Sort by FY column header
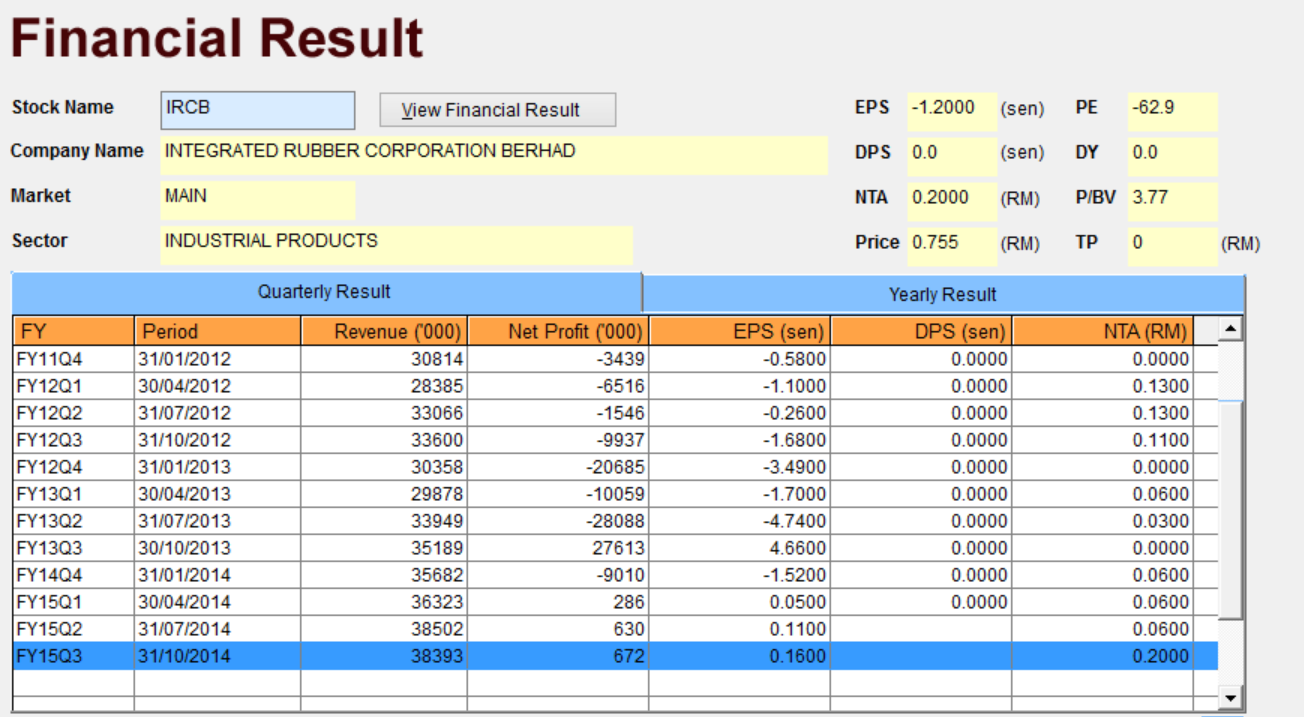The height and width of the screenshot is (717, 1304). pos(73,331)
